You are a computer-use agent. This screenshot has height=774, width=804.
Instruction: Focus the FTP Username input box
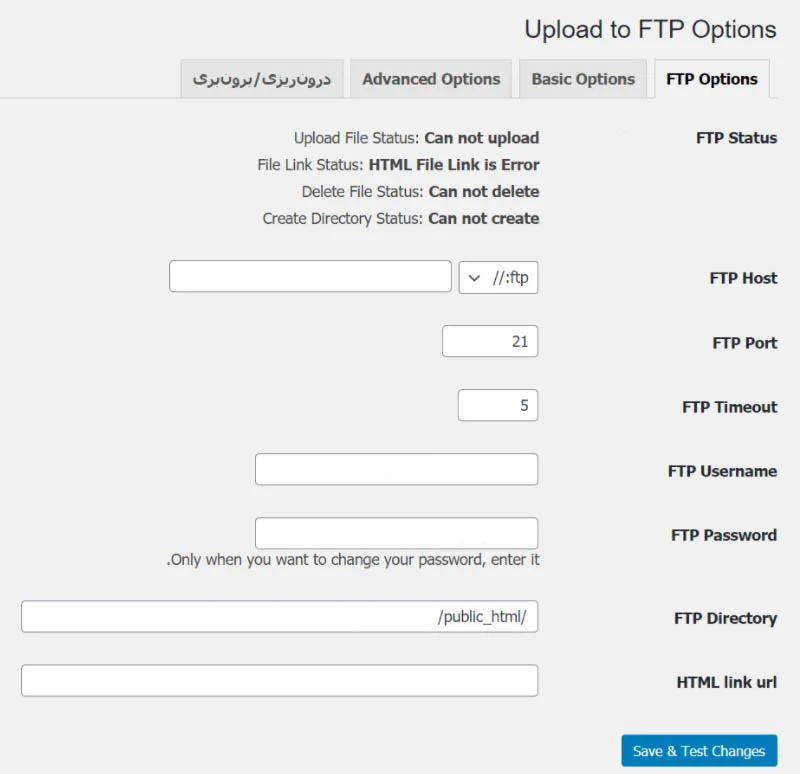point(396,469)
